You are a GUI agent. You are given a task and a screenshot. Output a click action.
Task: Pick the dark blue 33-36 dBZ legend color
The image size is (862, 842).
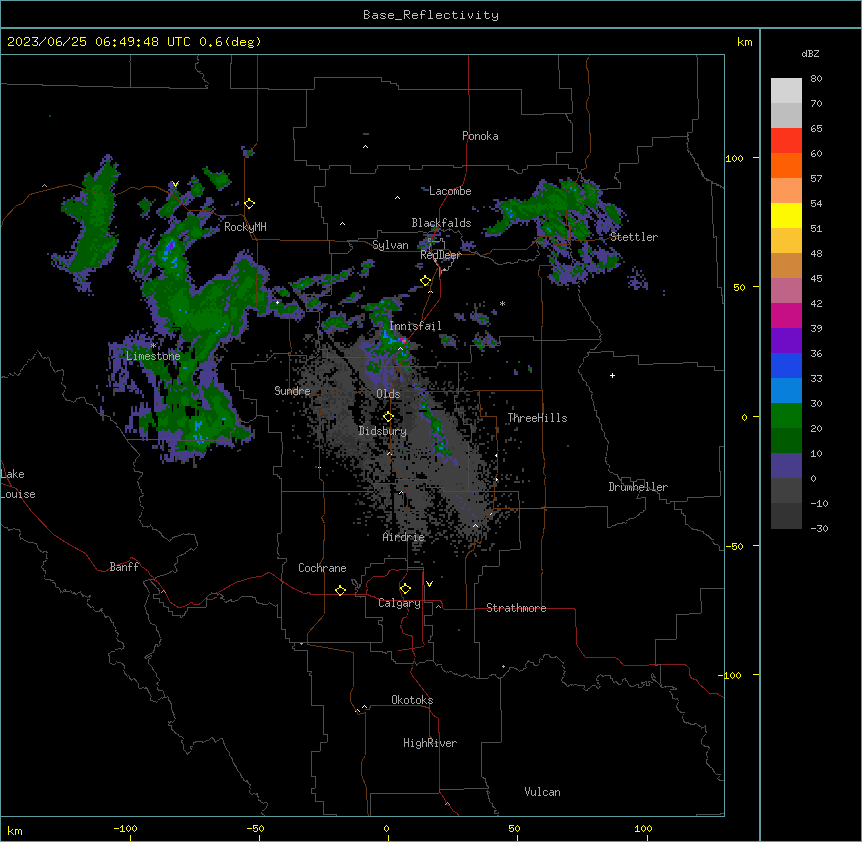point(786,365)
